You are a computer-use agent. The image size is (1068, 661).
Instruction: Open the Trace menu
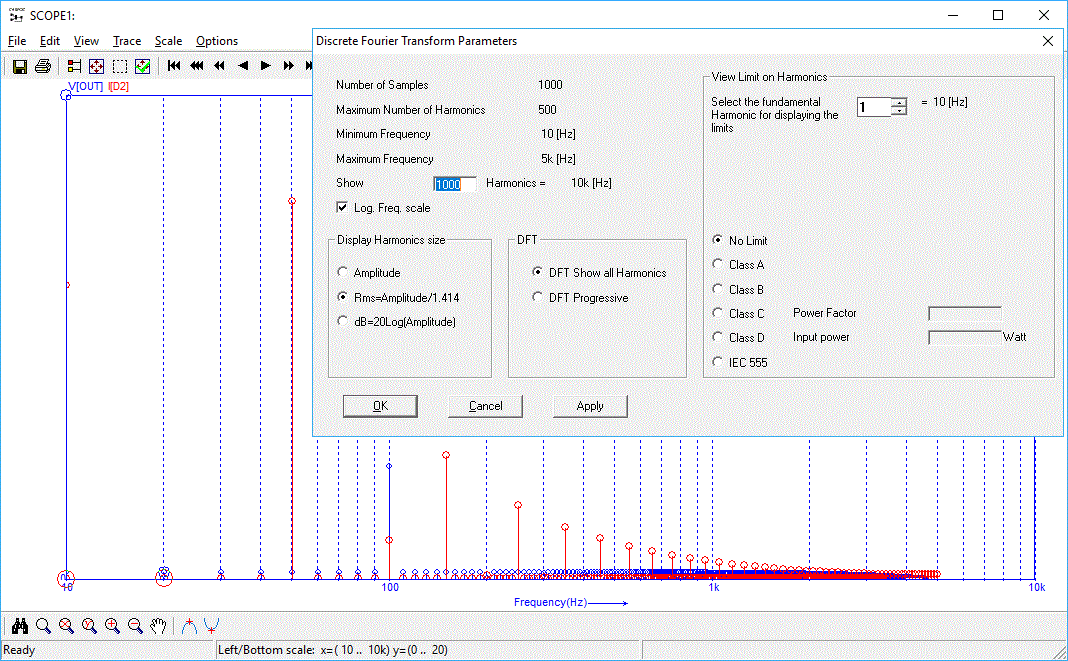pyautogui.click(x=127, y=41)
